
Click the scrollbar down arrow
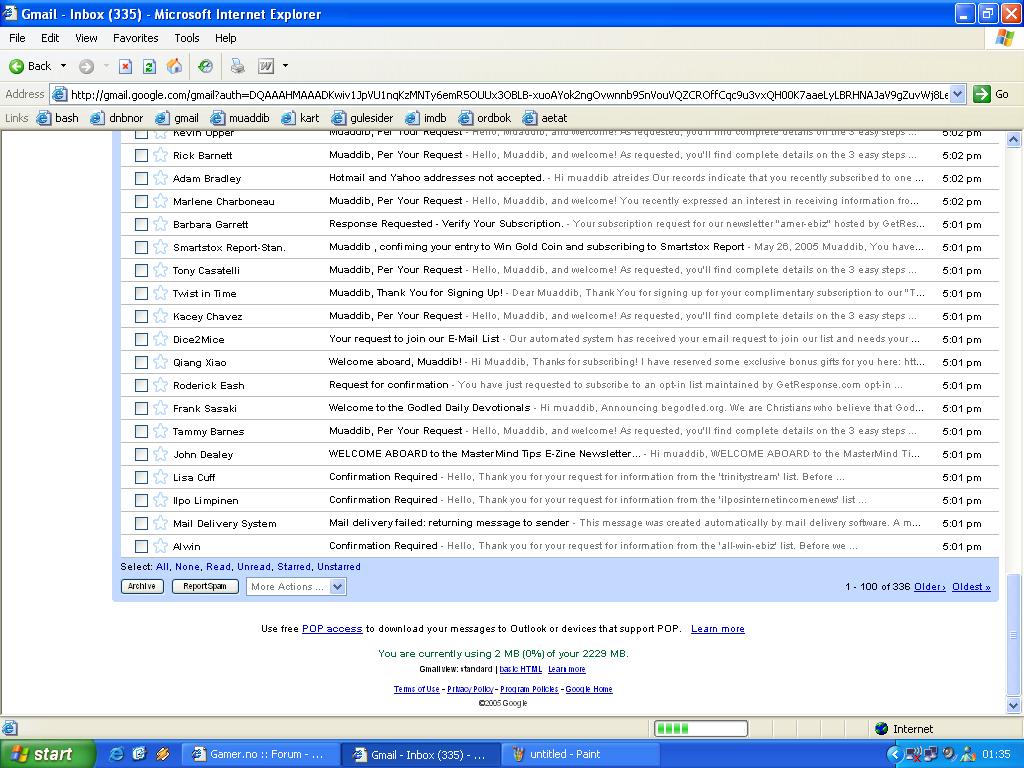tap(1013, 705)
